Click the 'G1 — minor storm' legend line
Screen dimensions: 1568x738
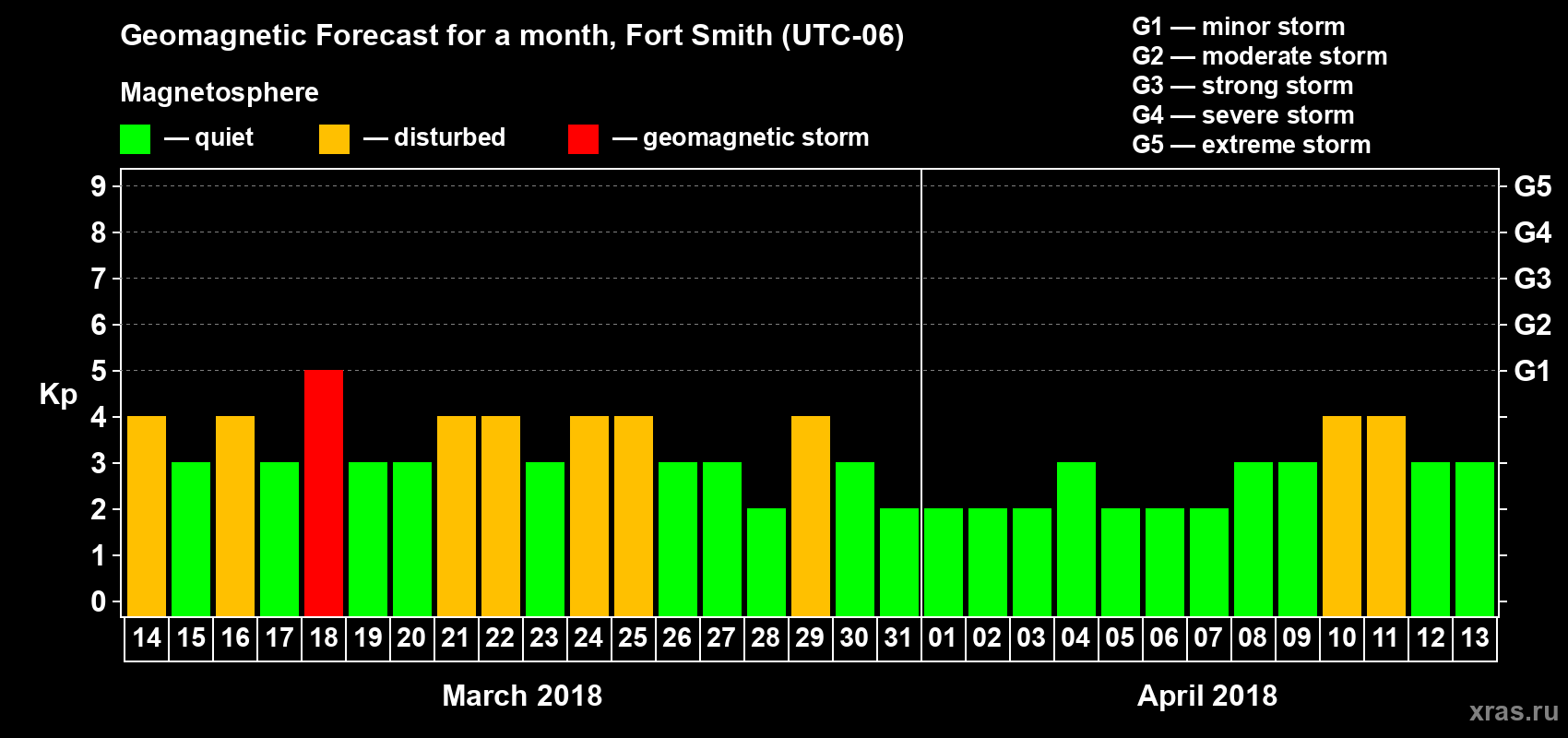coord(1239,27)
